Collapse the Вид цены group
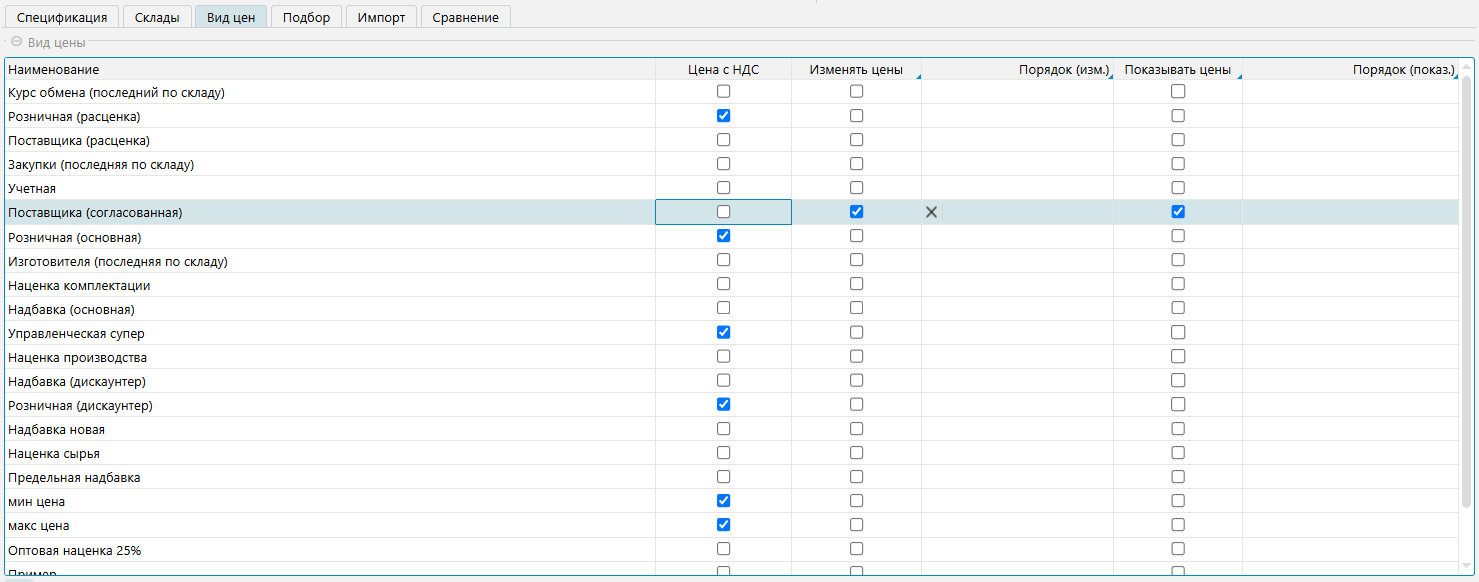Image resolution: width=1479 pixels, height=582 pixels. [16, 42]
